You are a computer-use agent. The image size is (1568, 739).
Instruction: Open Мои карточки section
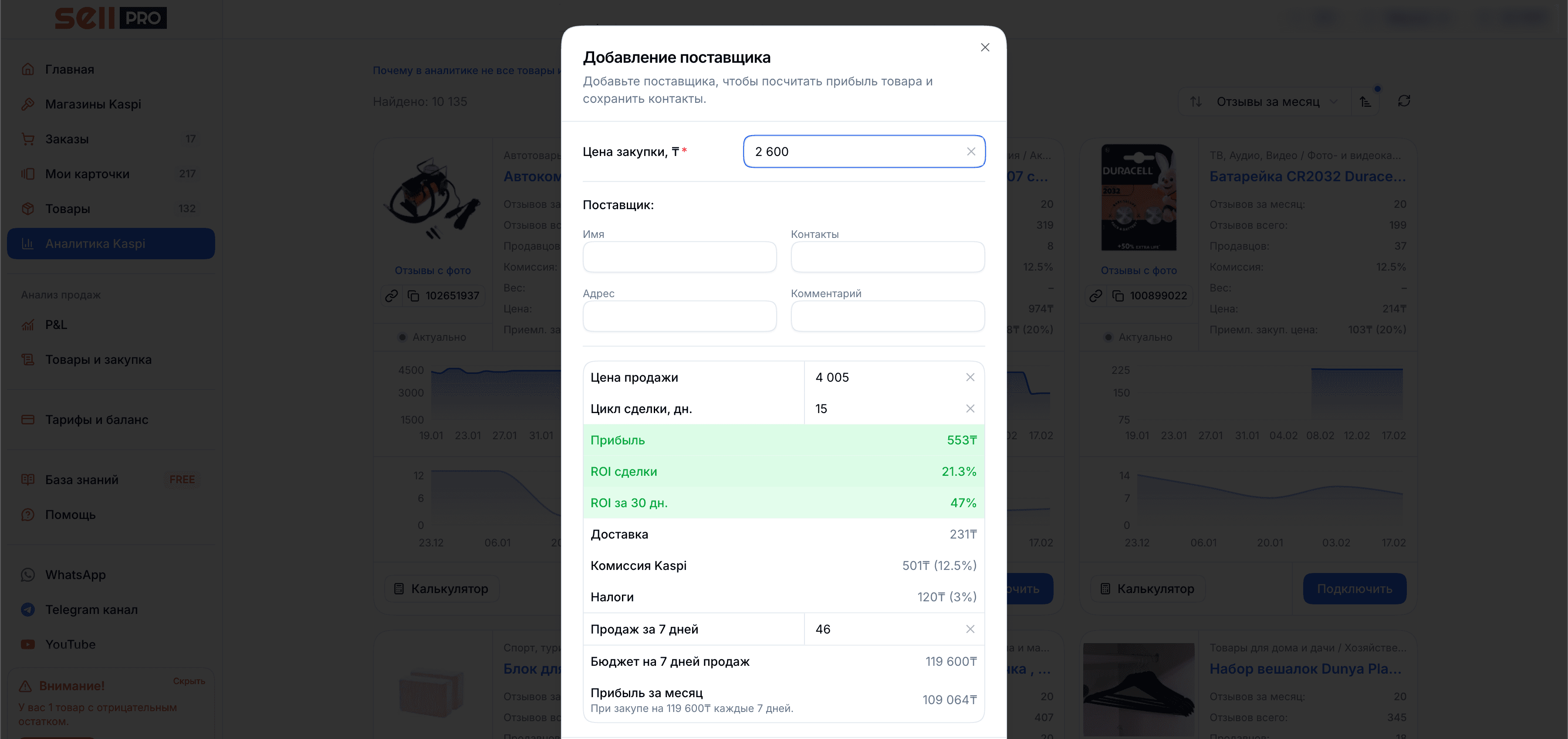point(111,174)
